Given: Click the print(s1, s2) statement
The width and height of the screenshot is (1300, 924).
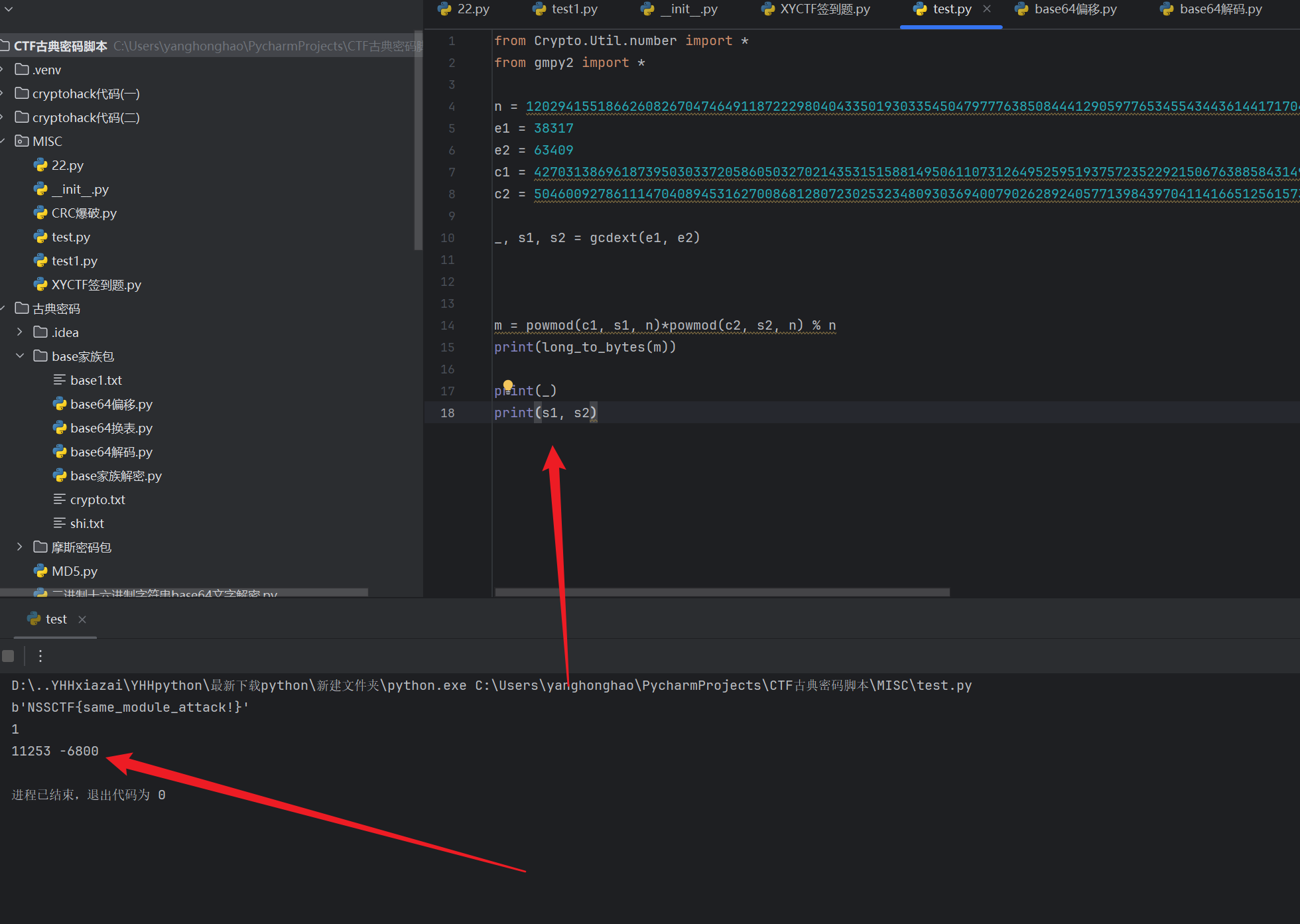Looking at the screenshot, I should (545, 413).
